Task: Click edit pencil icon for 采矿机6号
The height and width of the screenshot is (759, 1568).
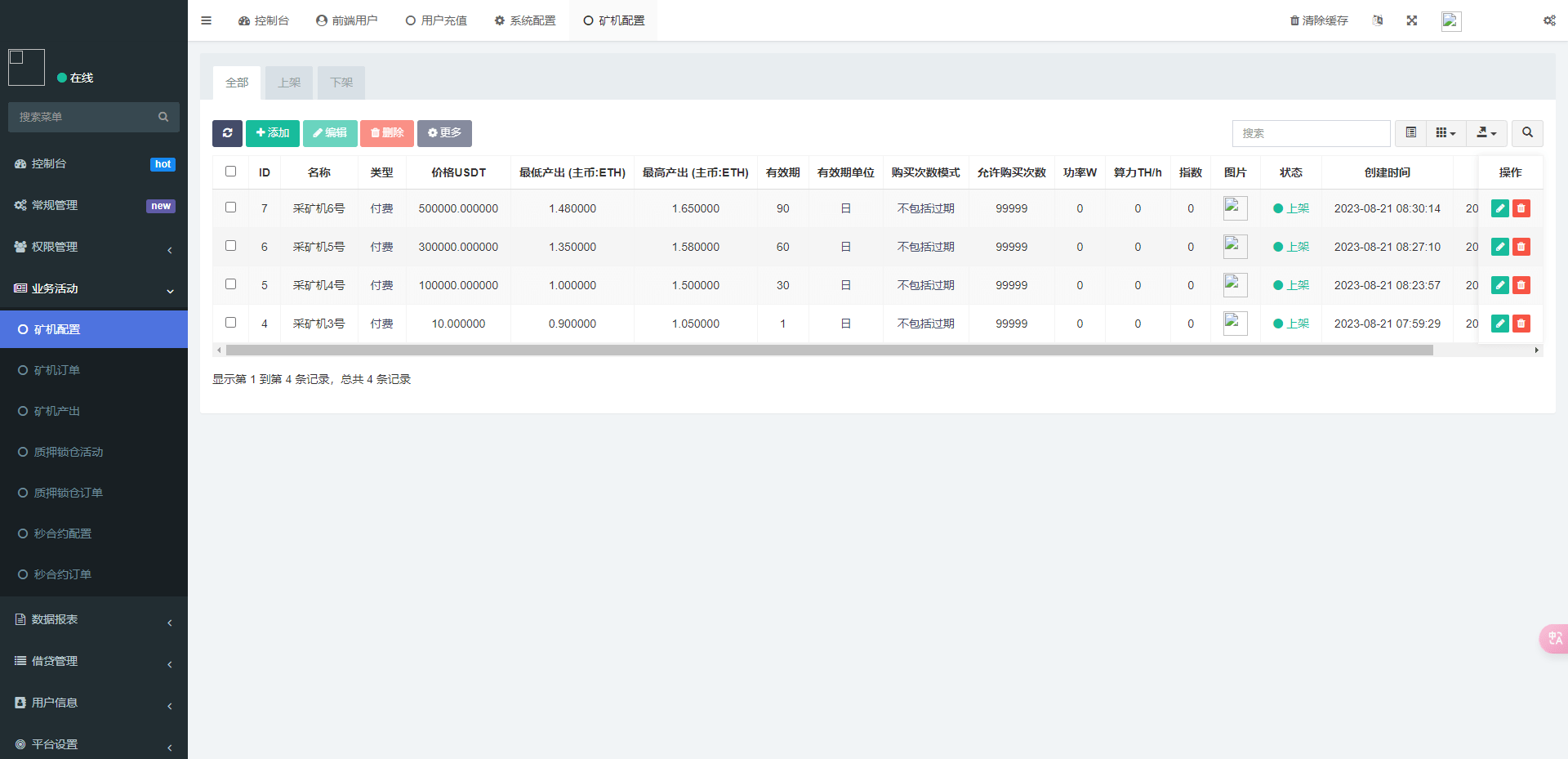Action: (x=1499, y=208)
